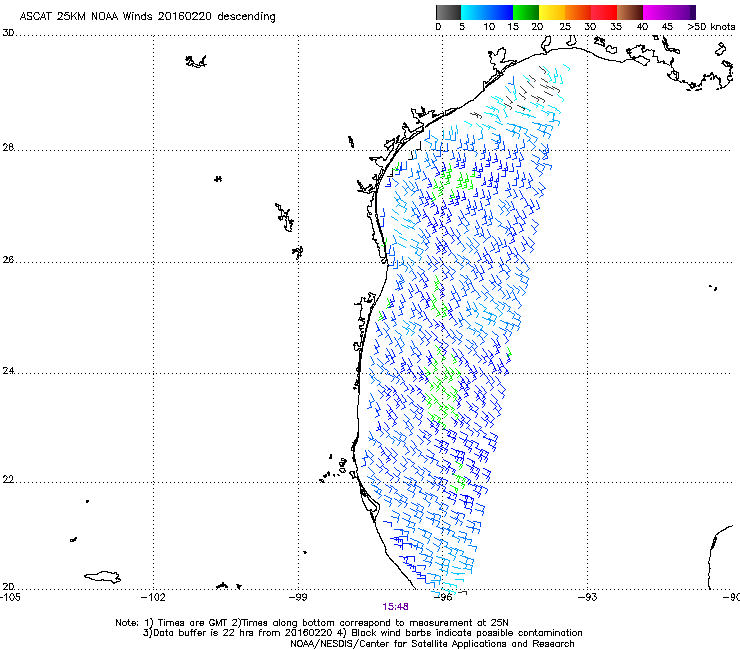Click the note line 'Times are GMT'
This screenshot has height=650, width=740.
pyautogui.click(x=193, y=623)
